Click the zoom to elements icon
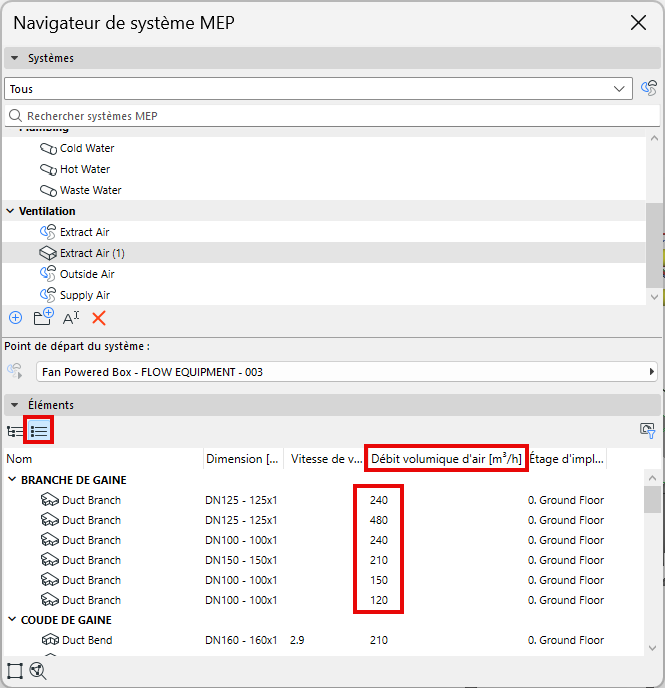This screenshot has height=688, width=665. tap(38, 671)
